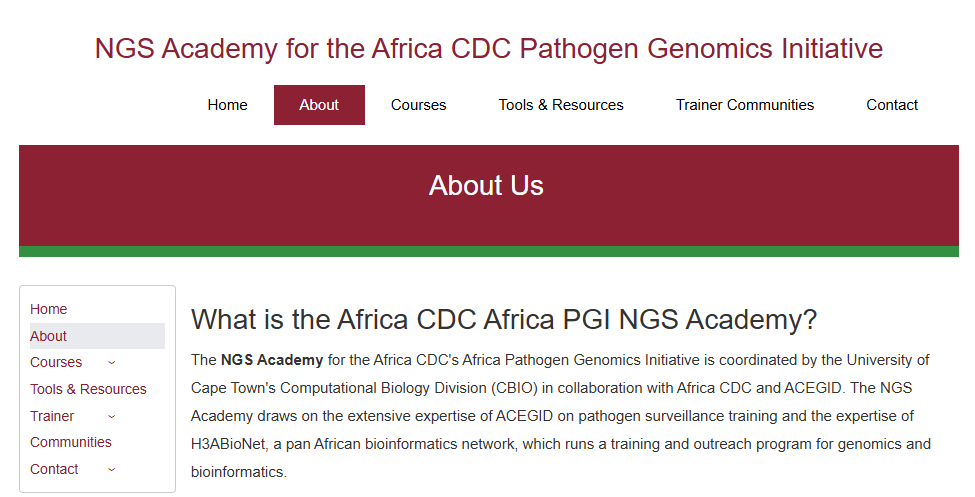This screenshot has height=497, width=975.
Task: Open Trainer Communities in top navigation
Action: 744,105
